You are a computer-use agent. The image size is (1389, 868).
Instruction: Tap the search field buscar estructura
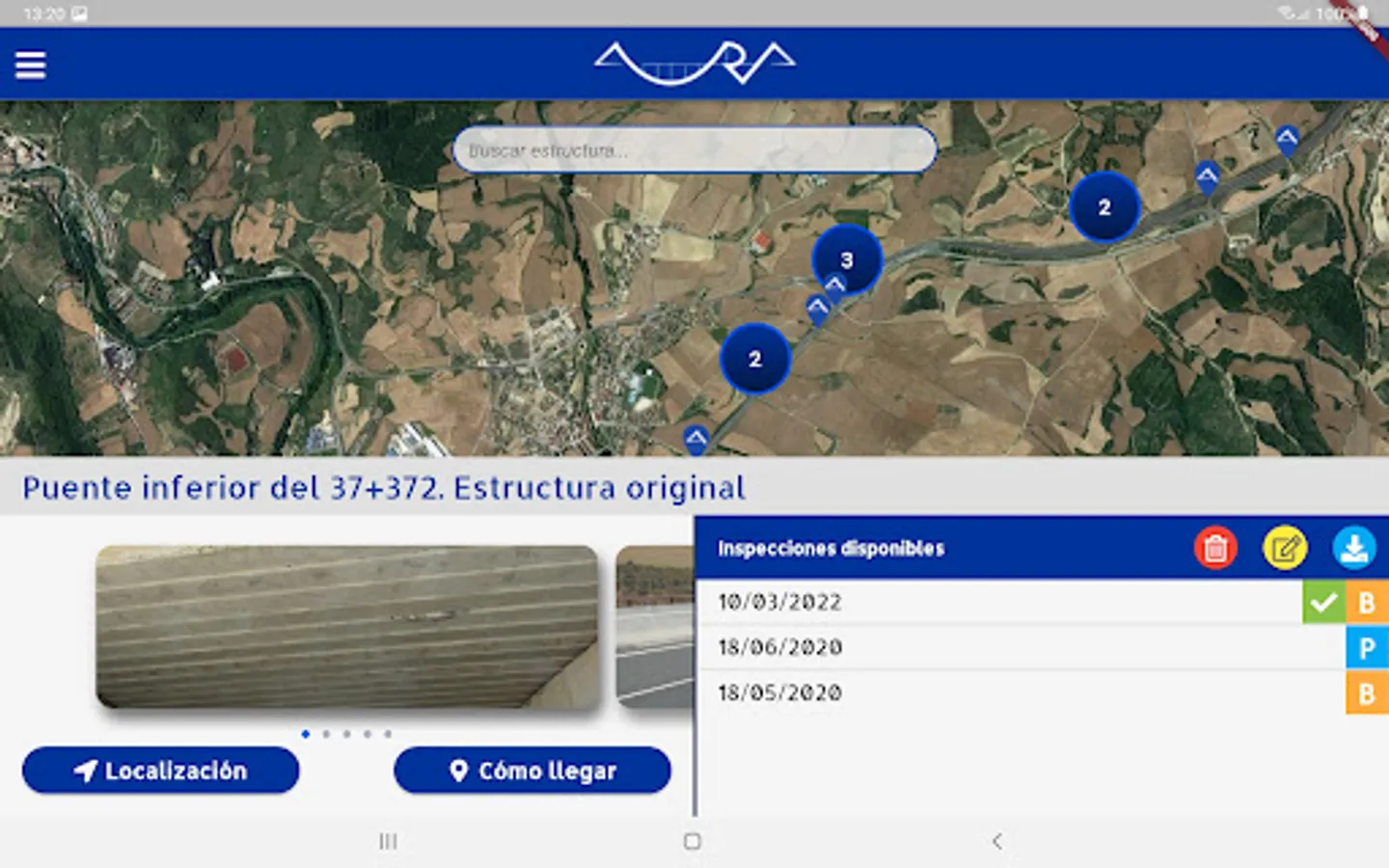[694, 149]
